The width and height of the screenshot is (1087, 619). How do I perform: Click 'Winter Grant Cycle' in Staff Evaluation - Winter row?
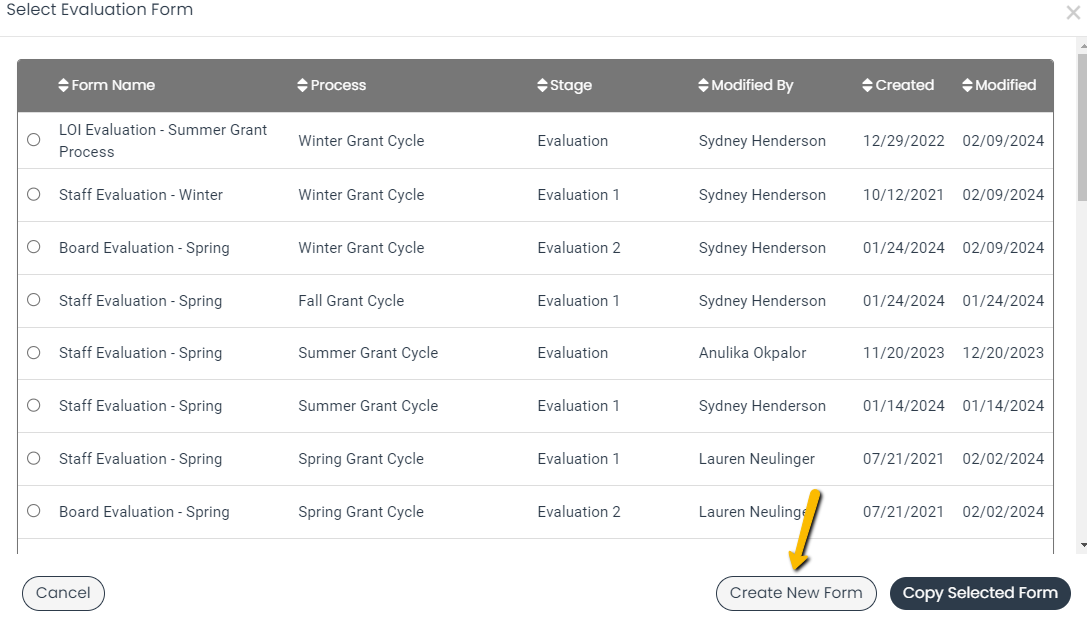(x=361, y=195)
